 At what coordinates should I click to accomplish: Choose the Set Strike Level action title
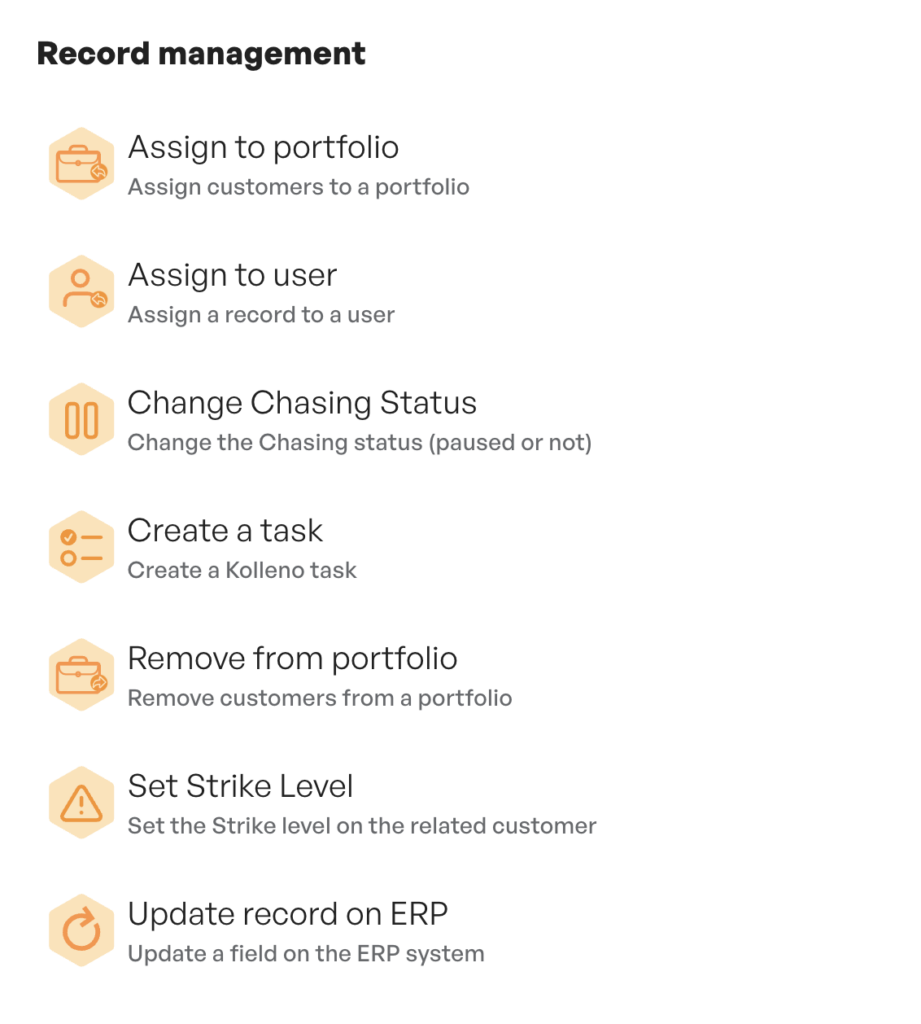coord(240,787)
